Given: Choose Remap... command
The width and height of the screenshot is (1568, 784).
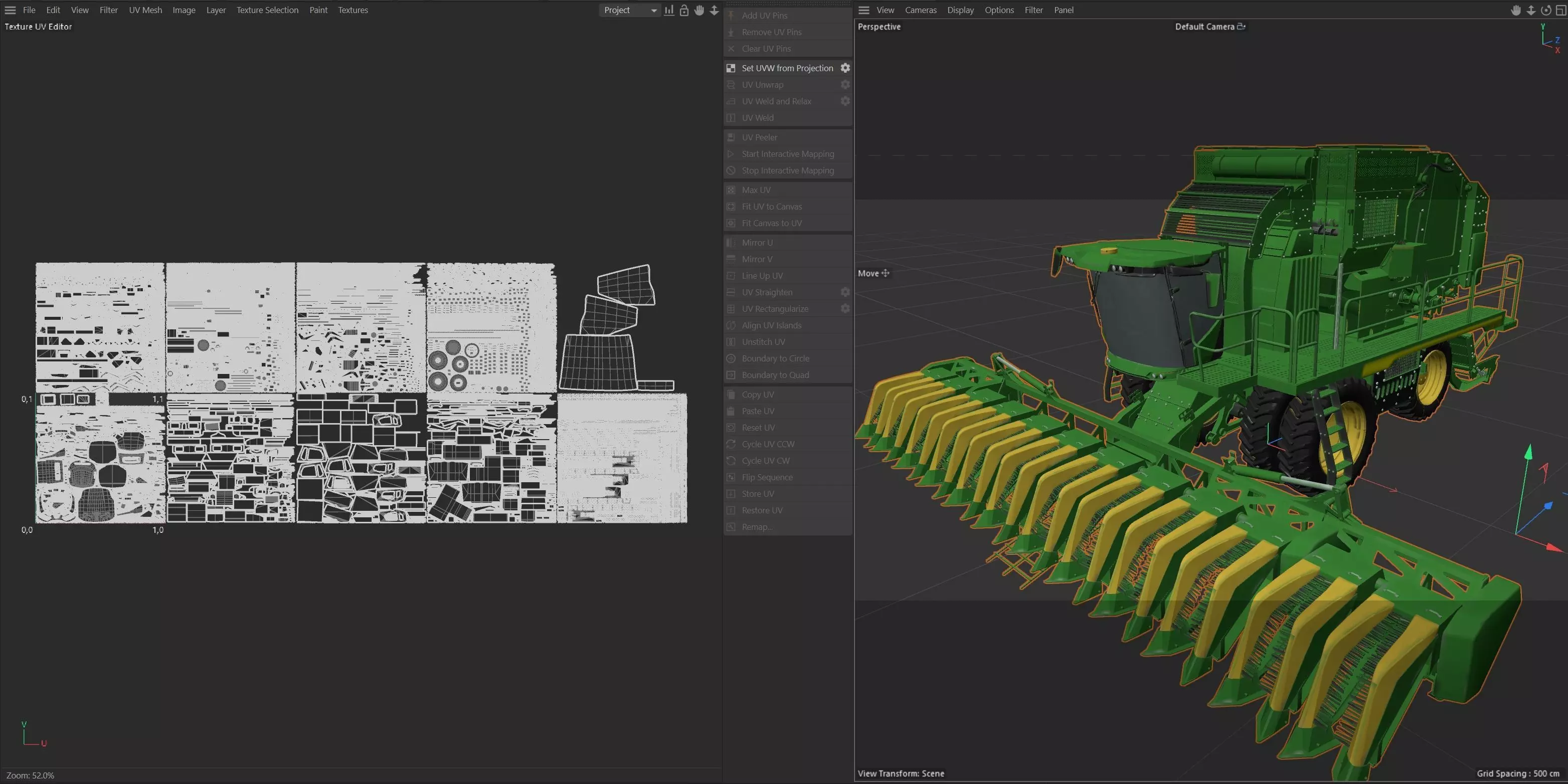Looking at the screenshot, I should click(788, 526).
